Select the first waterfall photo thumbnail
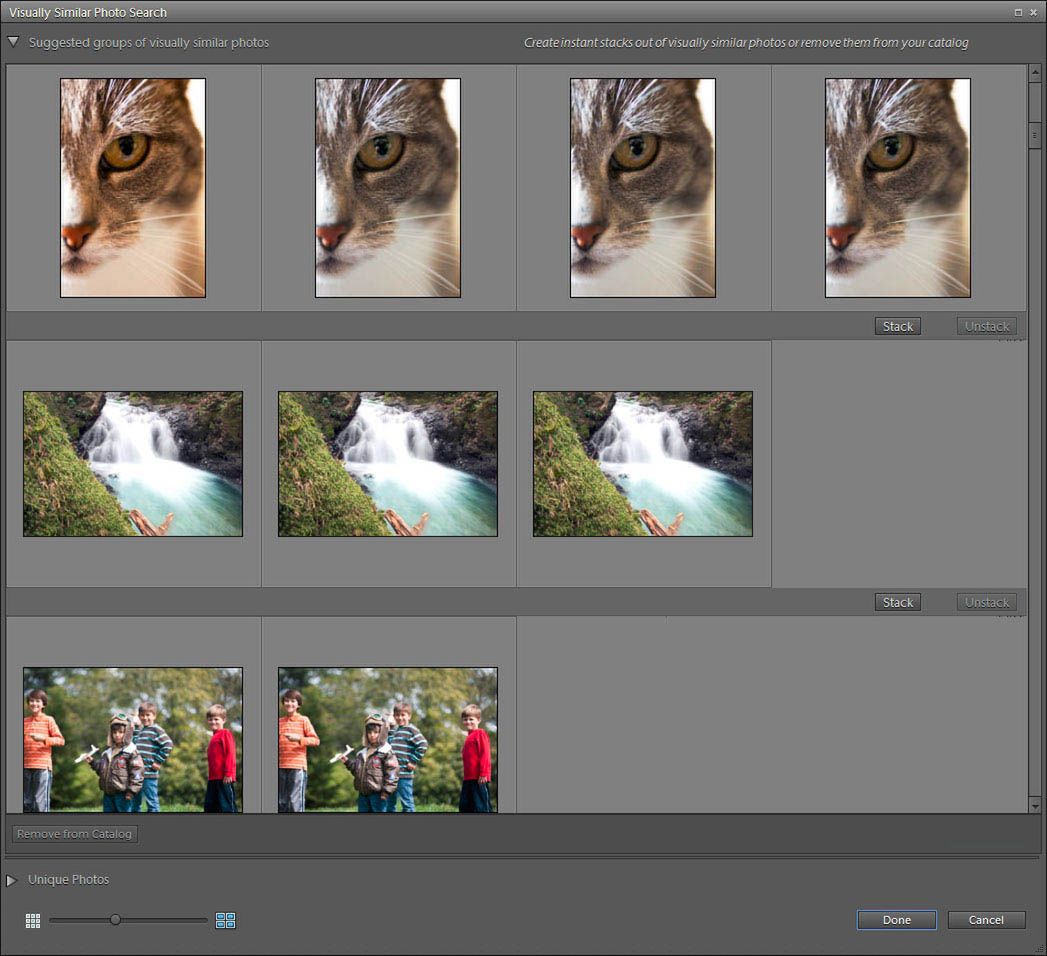The image size is (1047, 956). point(133,464)
